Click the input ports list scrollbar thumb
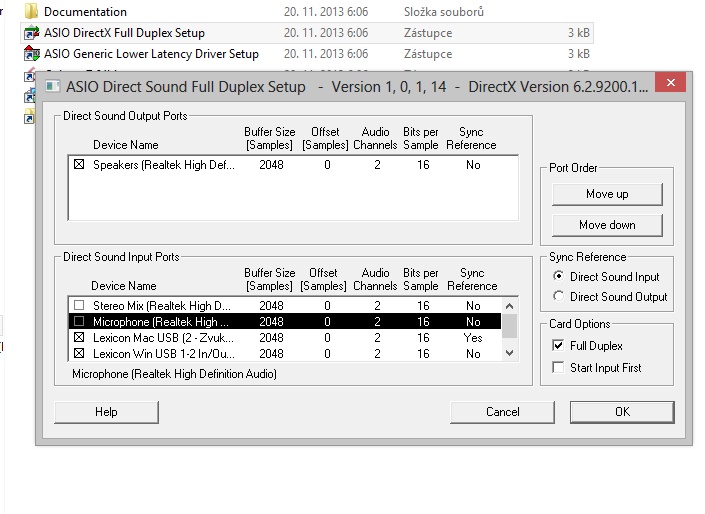 click(x=509, y=326)
